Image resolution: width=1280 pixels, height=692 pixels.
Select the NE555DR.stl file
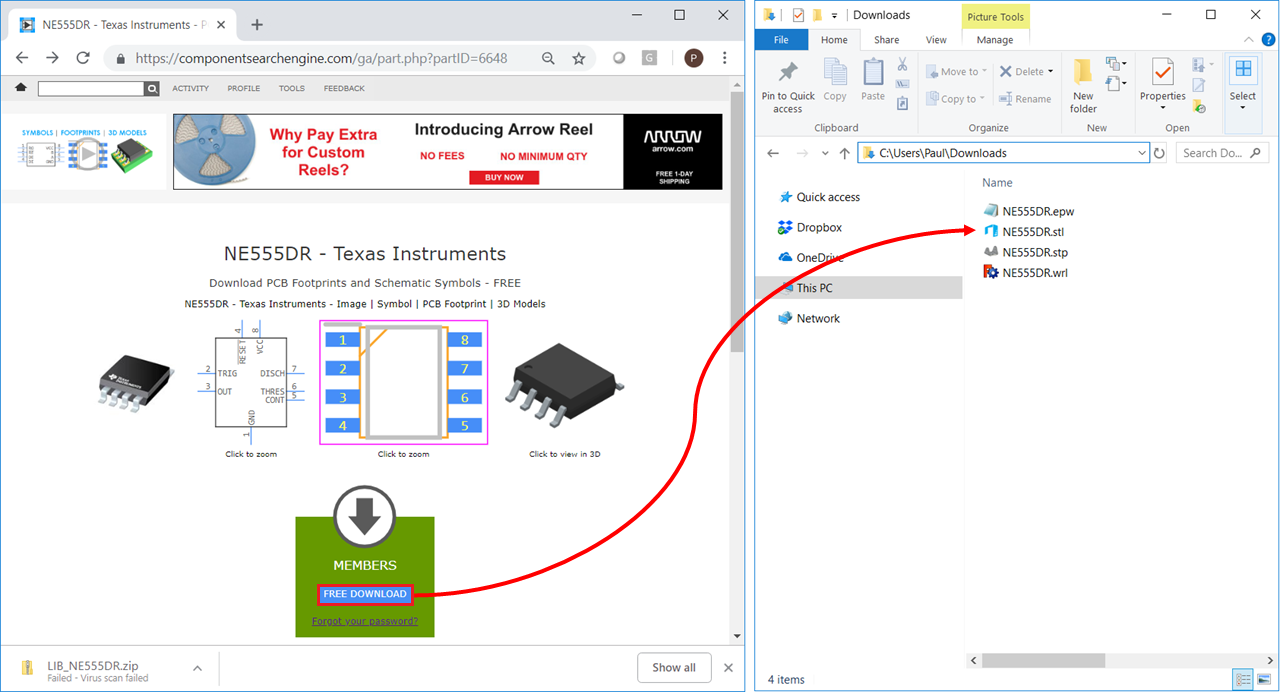[1032, 232]
